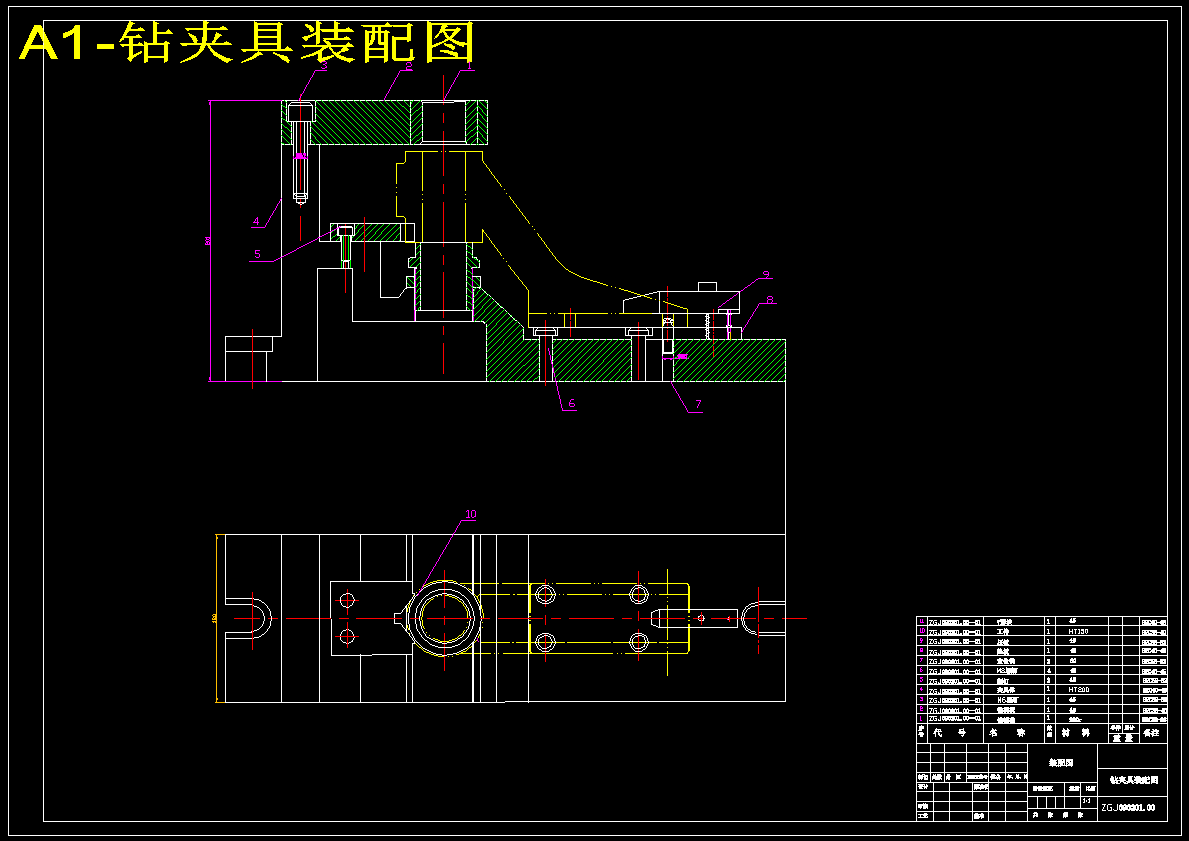The width and height of the screenshot is (1189, 841).
Task: Click part callout number 6 below the base
Action: (x=572, y=403)
